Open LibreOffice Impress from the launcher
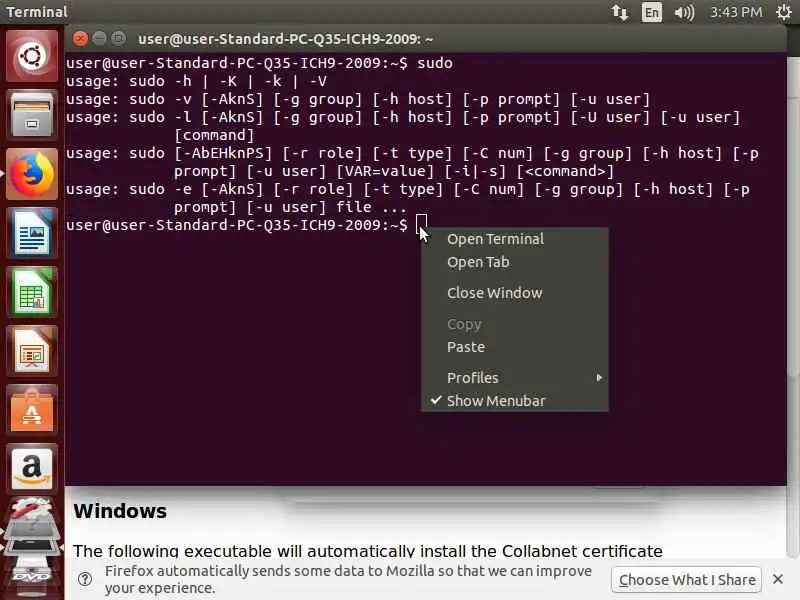Screen dimensions: 800x600 tap(32, 351)
